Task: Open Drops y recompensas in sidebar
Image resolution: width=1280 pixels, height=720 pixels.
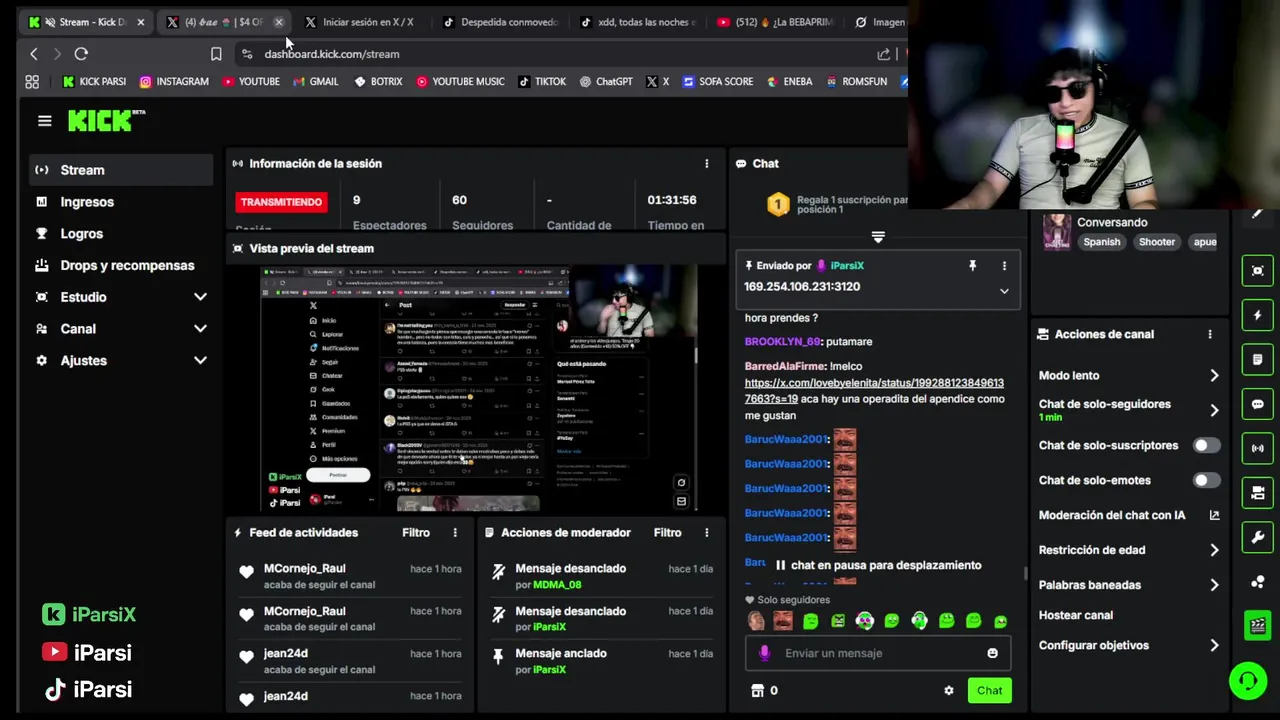Action: pos(122,266)
